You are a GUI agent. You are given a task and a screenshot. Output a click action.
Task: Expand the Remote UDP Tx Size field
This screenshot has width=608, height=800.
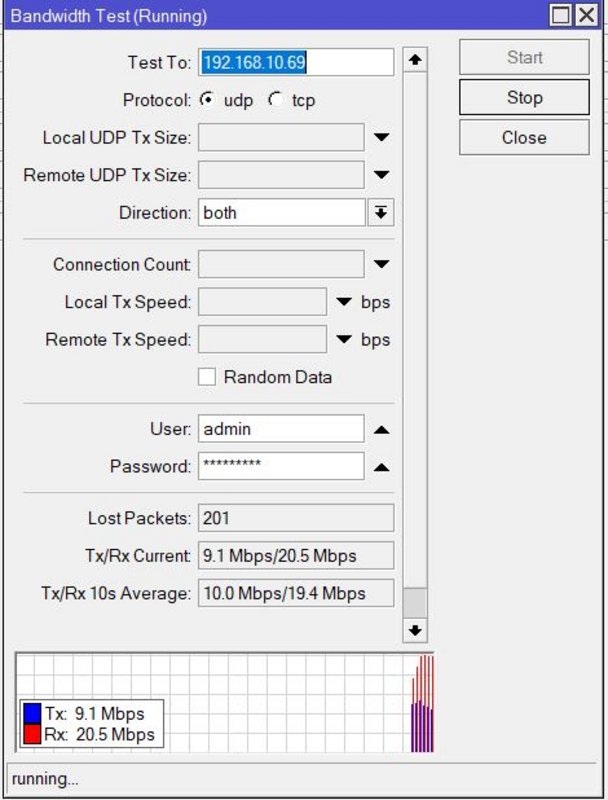pos(382,175)
